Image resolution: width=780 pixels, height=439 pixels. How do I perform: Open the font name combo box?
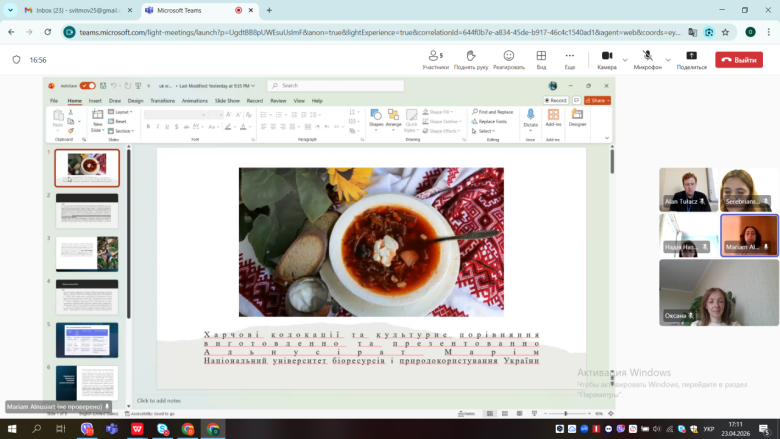tap(175, 115)
